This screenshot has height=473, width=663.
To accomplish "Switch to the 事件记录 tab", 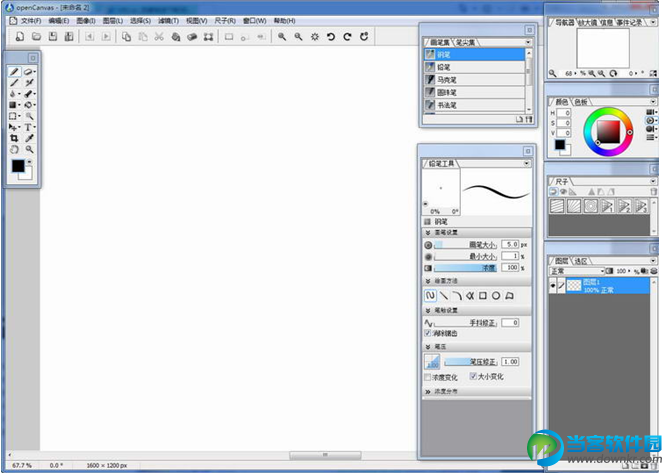I will click(629, 22).
